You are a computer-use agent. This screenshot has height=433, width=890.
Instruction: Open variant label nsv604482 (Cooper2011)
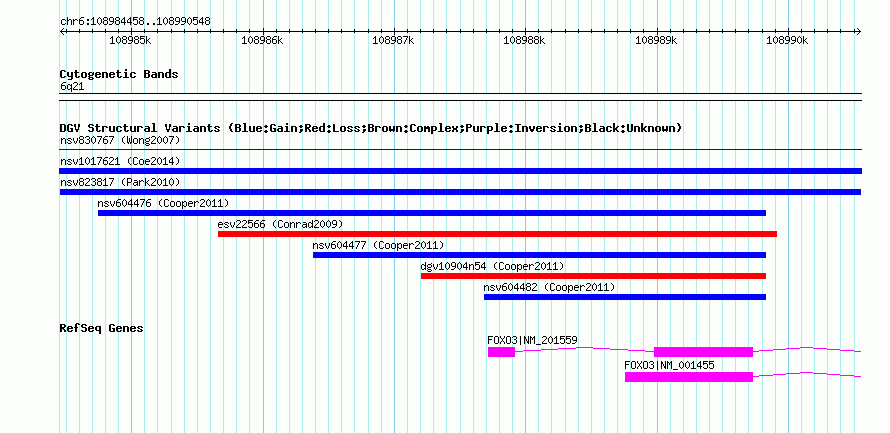[549, 287]
